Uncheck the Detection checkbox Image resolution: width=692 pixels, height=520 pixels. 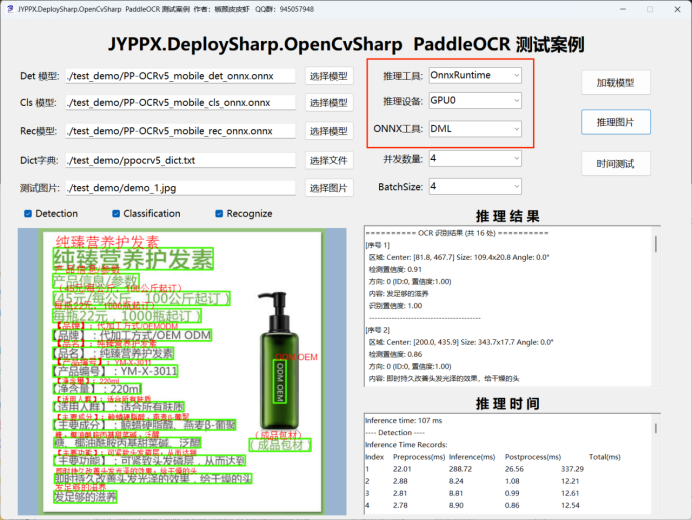coord(27,213)
